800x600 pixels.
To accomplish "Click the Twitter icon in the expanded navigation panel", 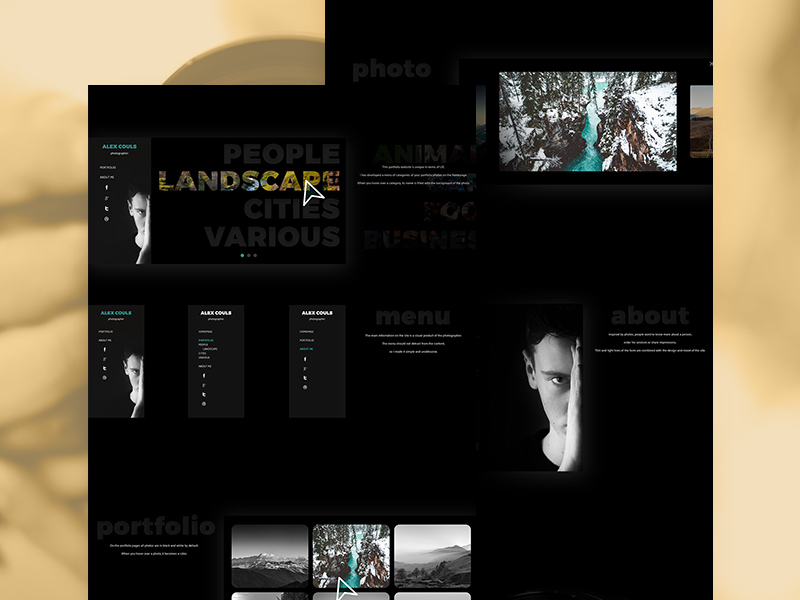I will 203,394.
